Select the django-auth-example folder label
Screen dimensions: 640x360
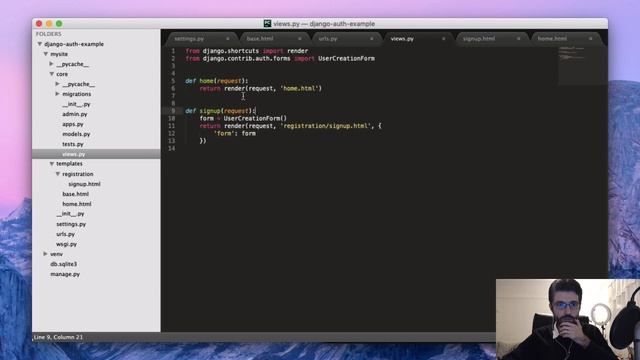74,44
